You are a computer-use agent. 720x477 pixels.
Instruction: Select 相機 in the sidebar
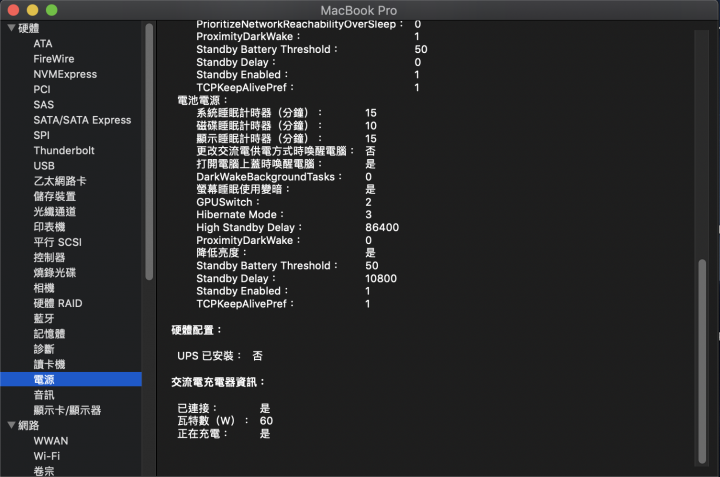coord(44,288)
